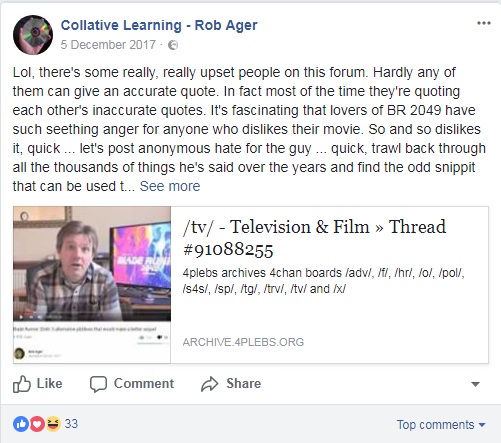The height and width of the screenshot is (443, 501).
Task: Click the 33 reactions count
Action: pos(71,424)
